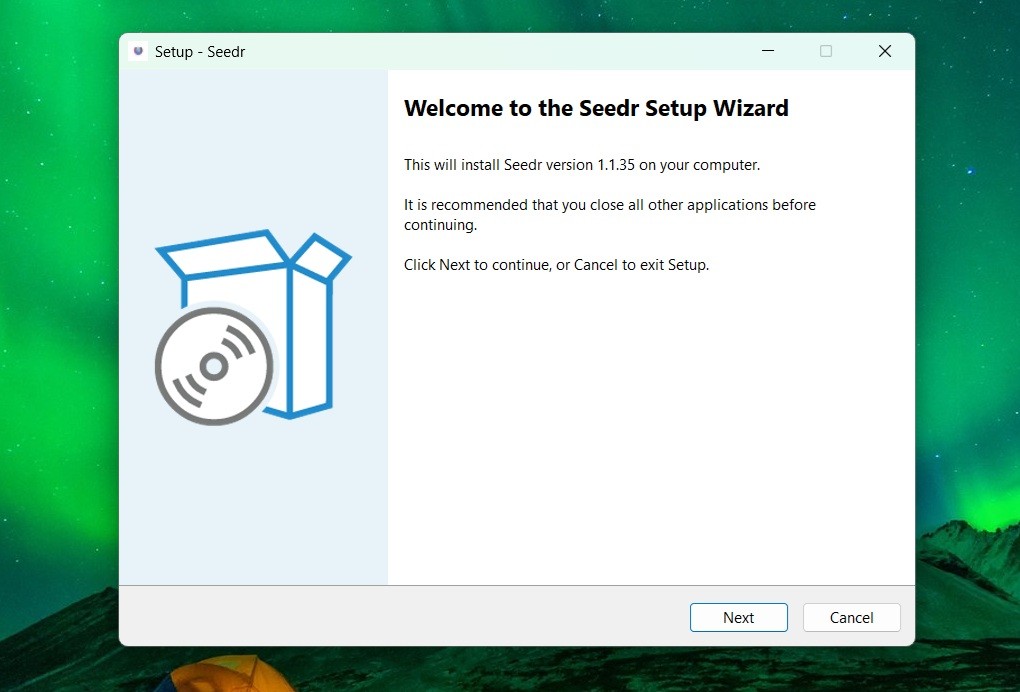This screenshot has height=692, width=1020.
Task: Click the 'It is recommended that you close' paragraph
Action: [x=610, y=215]
